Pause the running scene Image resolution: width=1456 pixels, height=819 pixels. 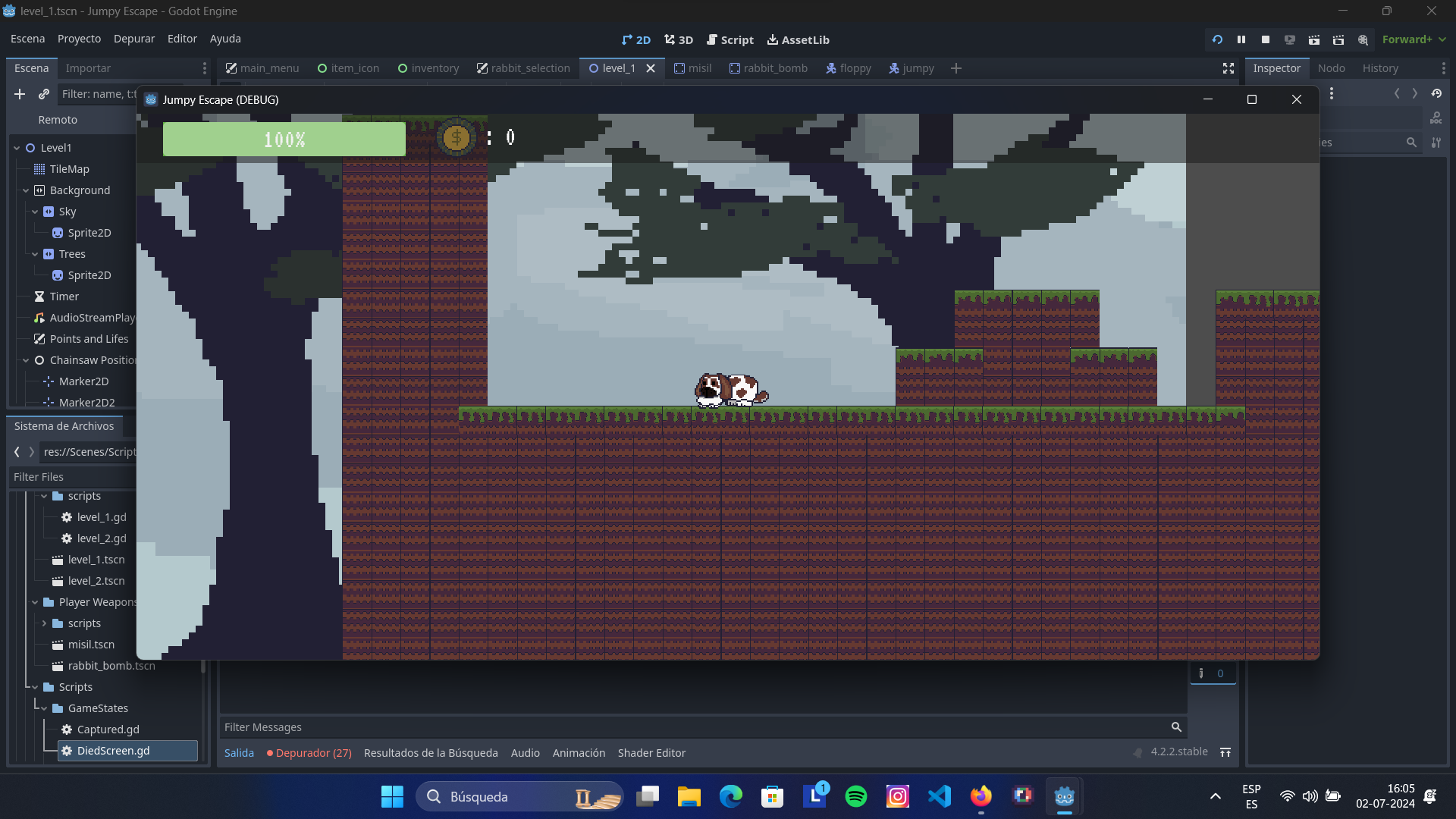coord(1241,39)
